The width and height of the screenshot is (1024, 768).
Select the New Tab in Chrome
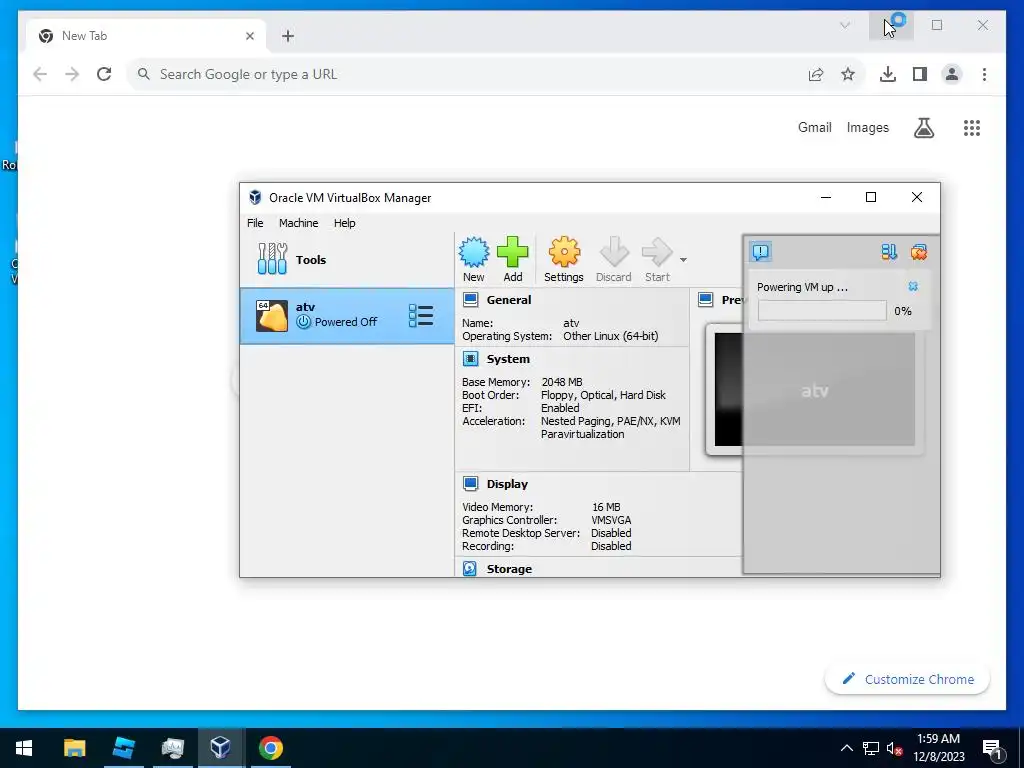146,36
